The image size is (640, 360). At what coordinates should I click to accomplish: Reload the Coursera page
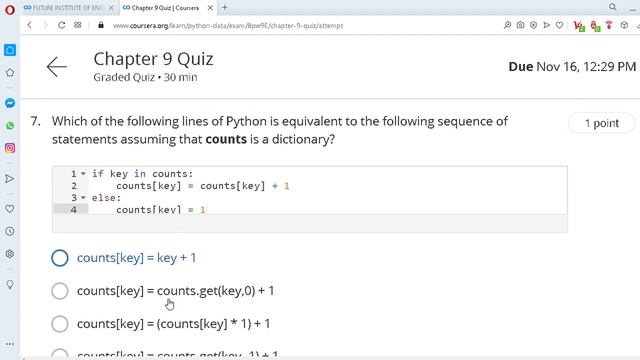click(61, 25)
